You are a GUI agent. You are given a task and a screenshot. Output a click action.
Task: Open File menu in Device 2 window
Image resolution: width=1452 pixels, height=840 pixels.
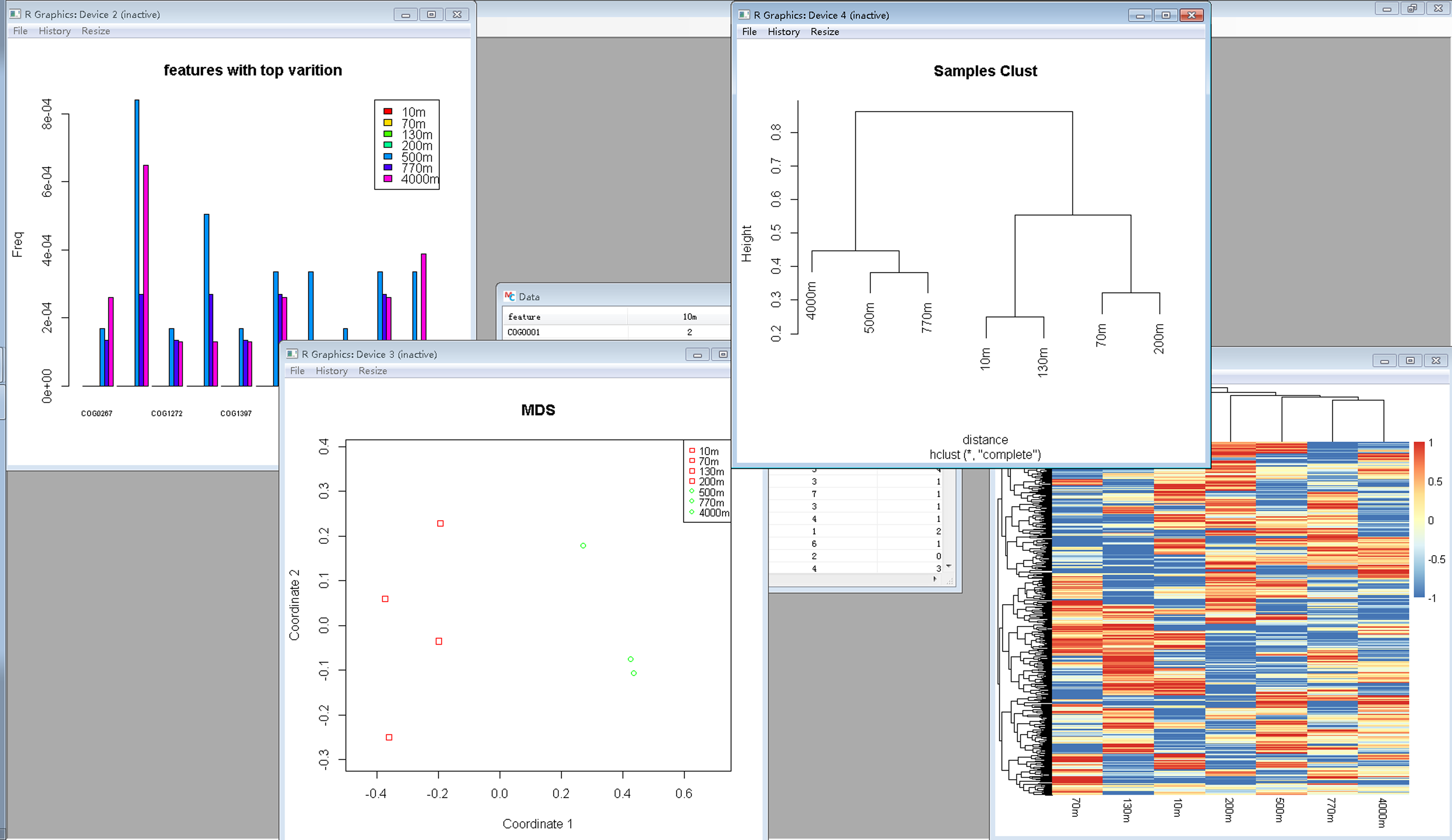coord(20,31)
